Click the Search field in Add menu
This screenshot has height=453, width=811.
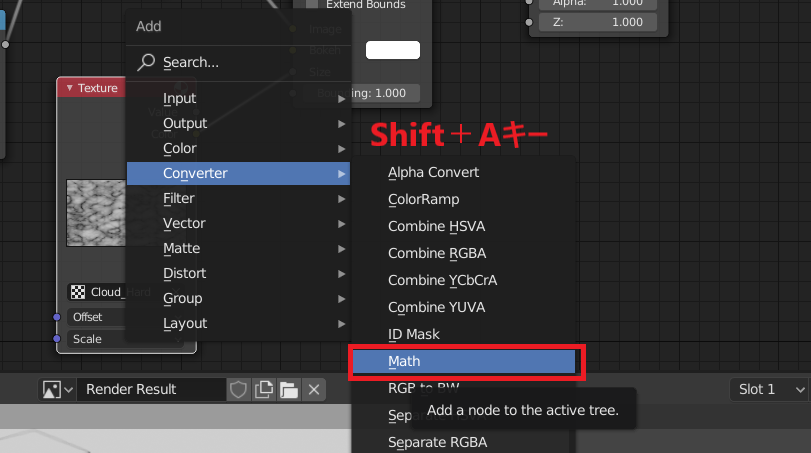point(238,62)
